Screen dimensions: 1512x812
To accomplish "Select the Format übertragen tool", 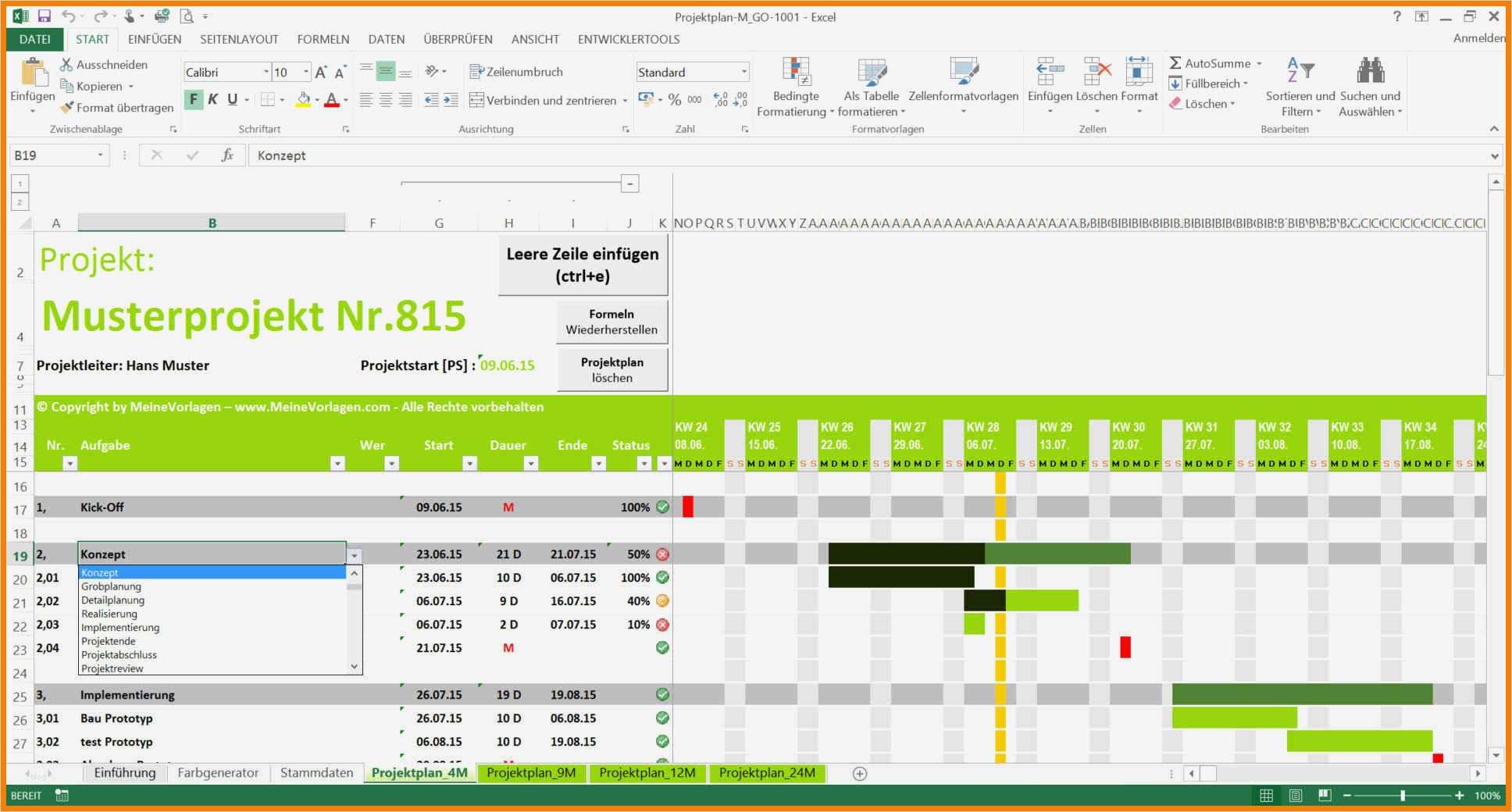I will click(x=116, y=108).
